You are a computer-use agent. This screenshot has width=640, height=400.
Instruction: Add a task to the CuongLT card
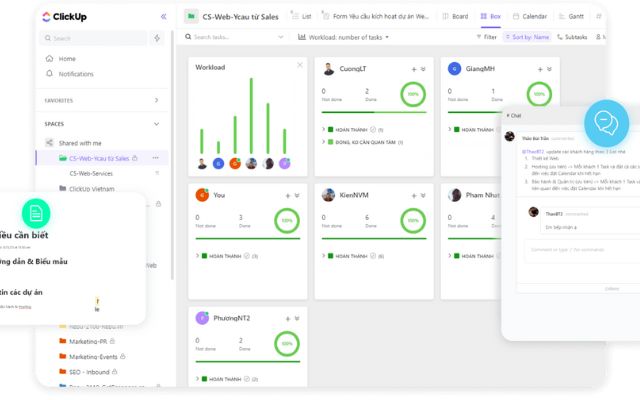(x=414, y=69)
